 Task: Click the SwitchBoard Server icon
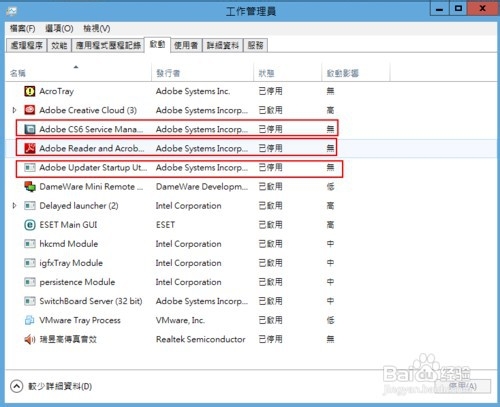30,301
